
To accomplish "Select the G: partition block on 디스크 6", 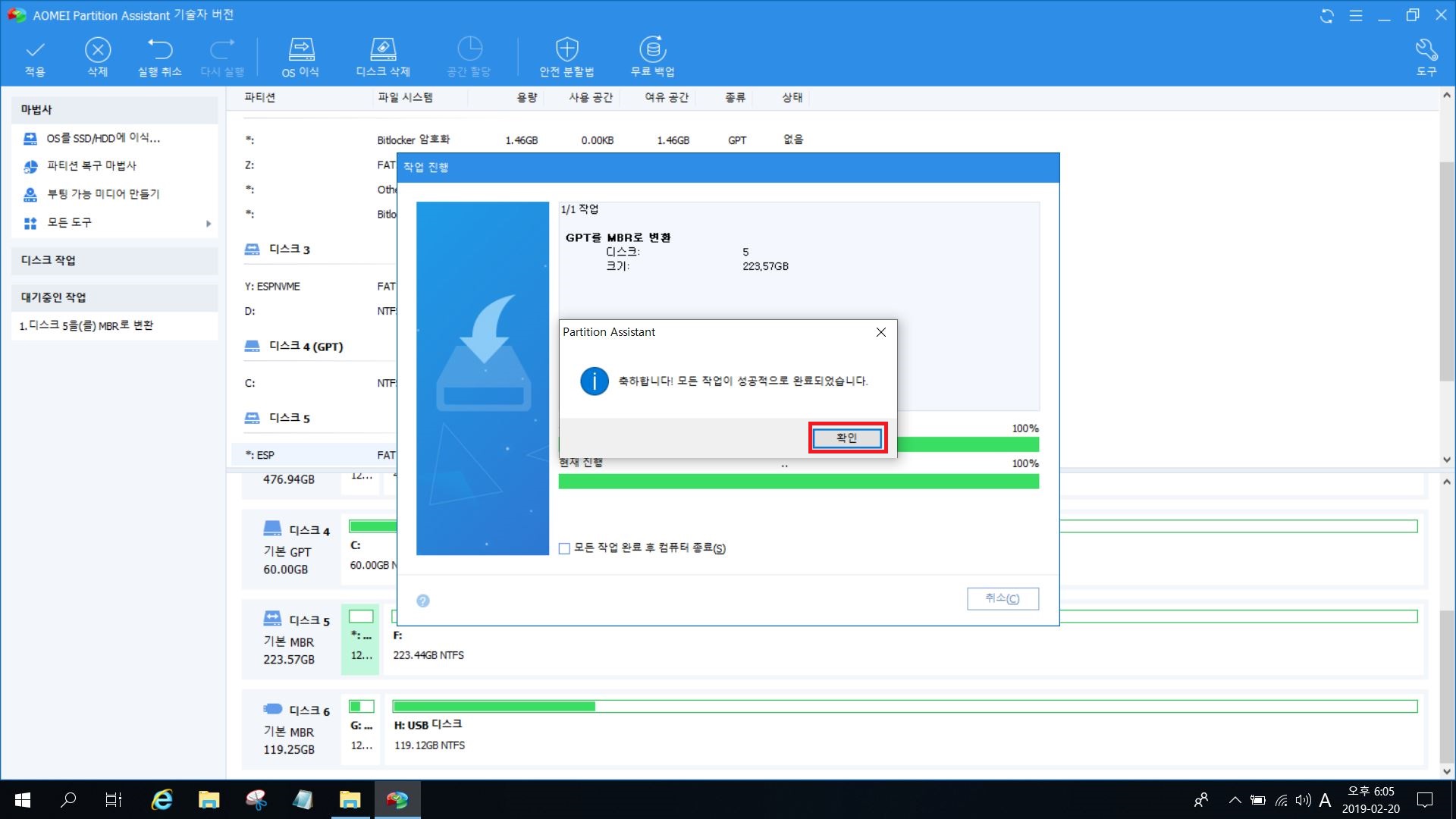I will [362, 729].
